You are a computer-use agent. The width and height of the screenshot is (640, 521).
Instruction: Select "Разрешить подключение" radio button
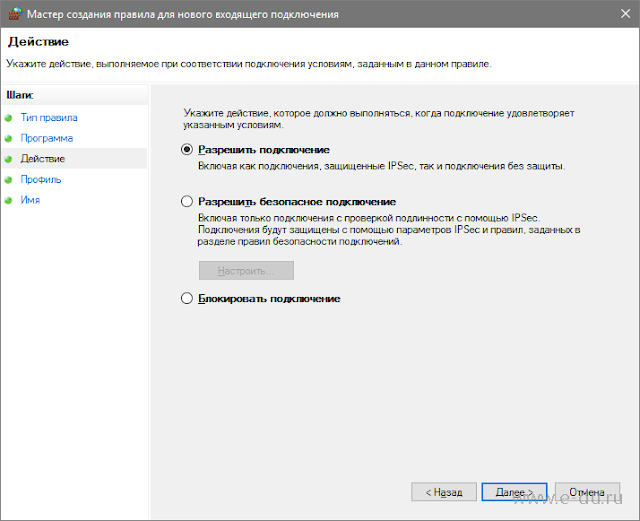pos(187,149)
